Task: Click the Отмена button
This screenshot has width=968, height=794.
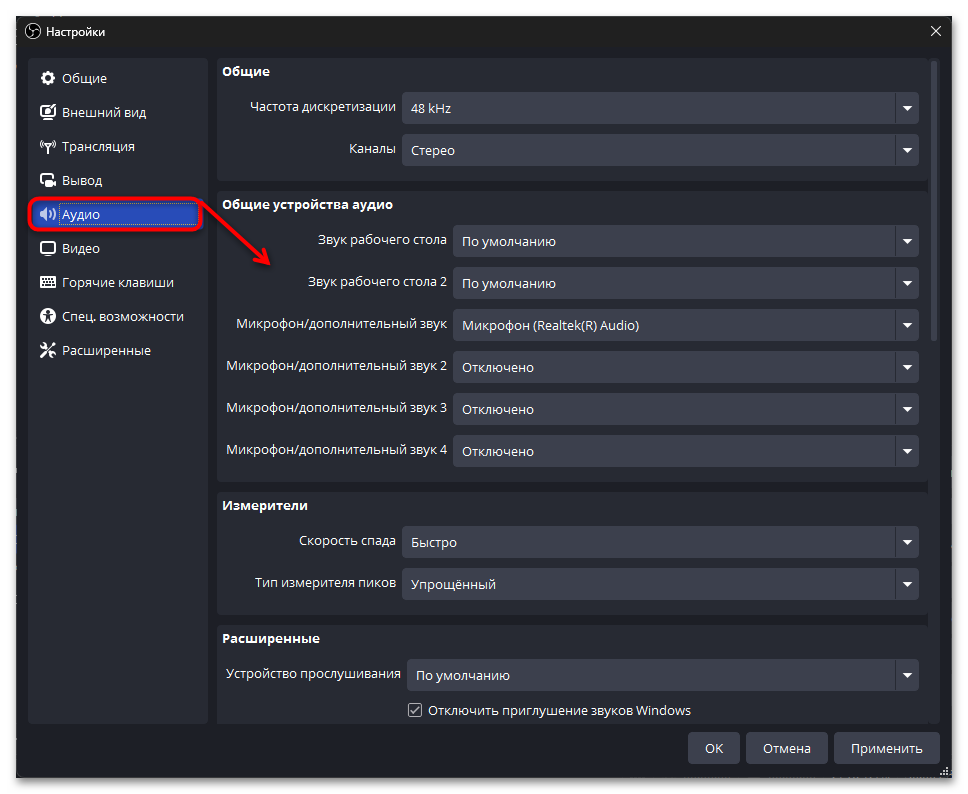Action: pos(787,748)
